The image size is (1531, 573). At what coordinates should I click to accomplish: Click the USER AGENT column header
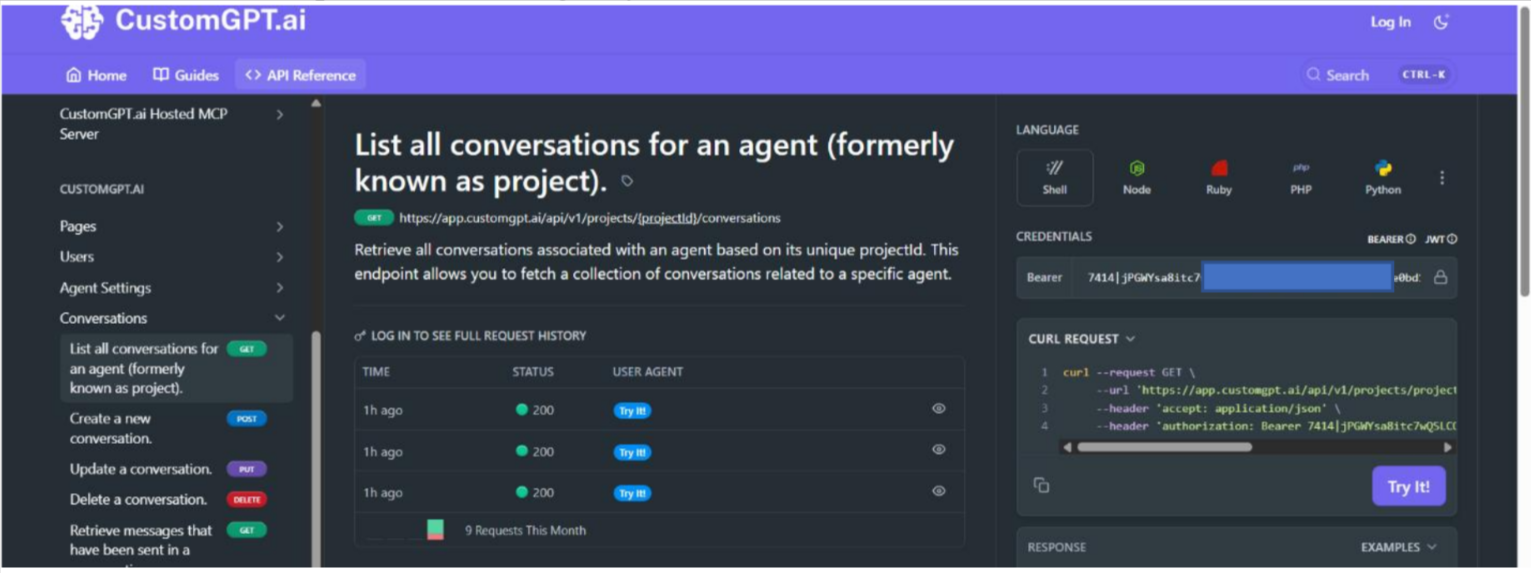click(x=648, y=372)
